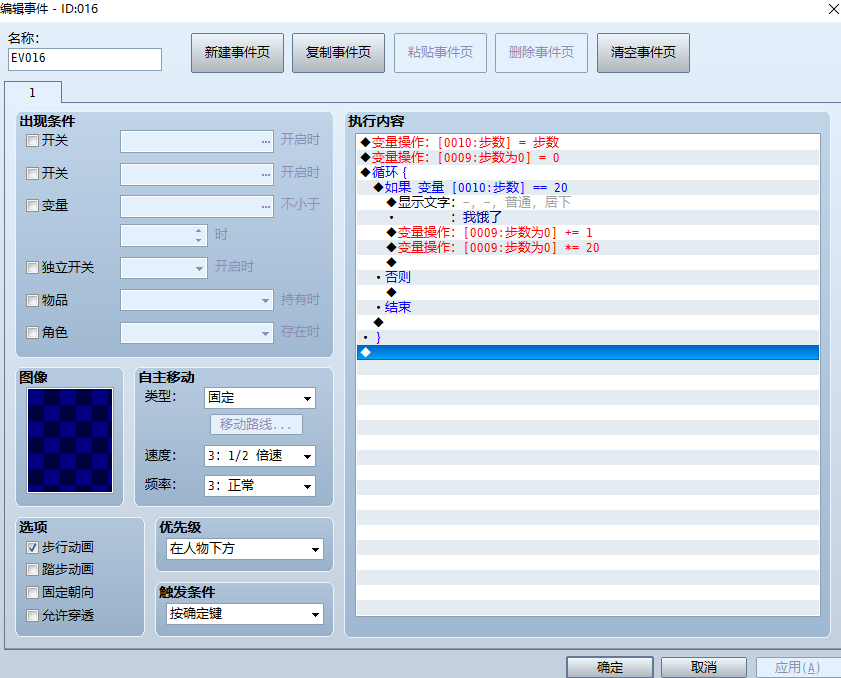Enable the first 开关 condition checkbox
Image resolution: width=841 pixels, height=678 pixels.
(33, 141)
